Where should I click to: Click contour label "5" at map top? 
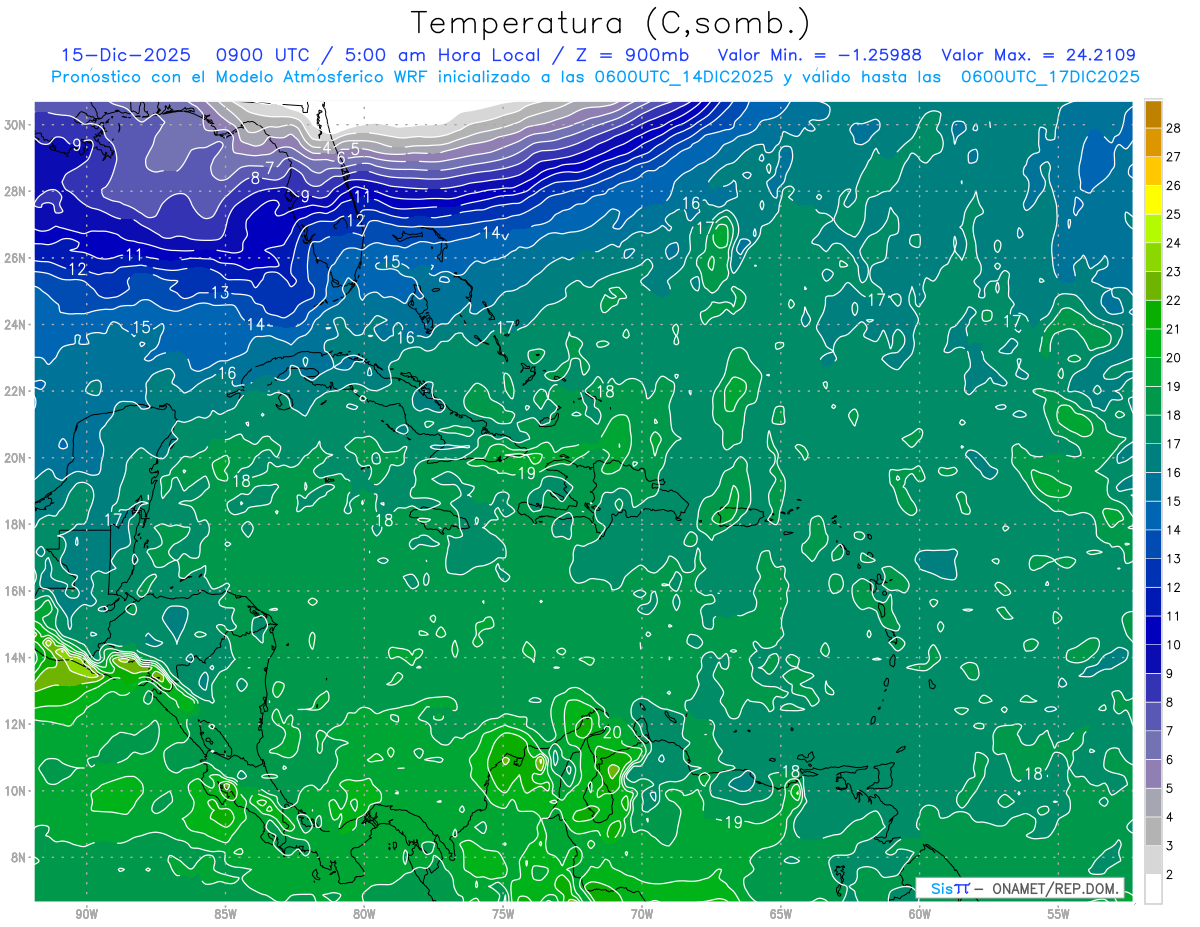click(355, 148)
